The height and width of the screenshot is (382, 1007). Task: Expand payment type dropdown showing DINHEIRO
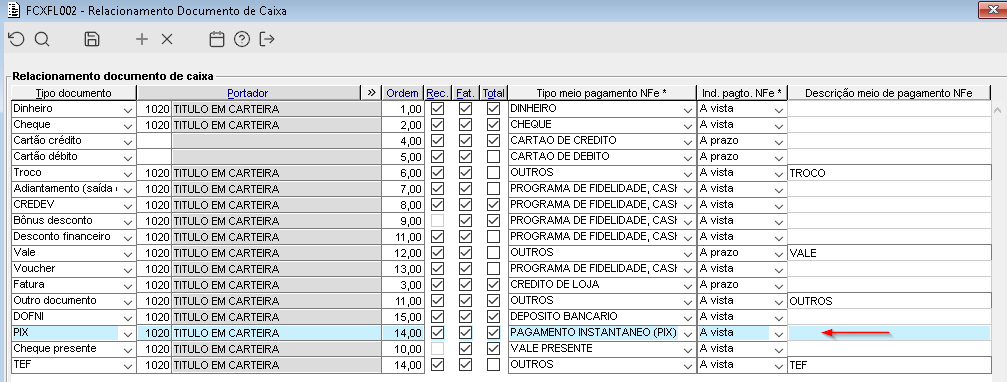(687, 110)
